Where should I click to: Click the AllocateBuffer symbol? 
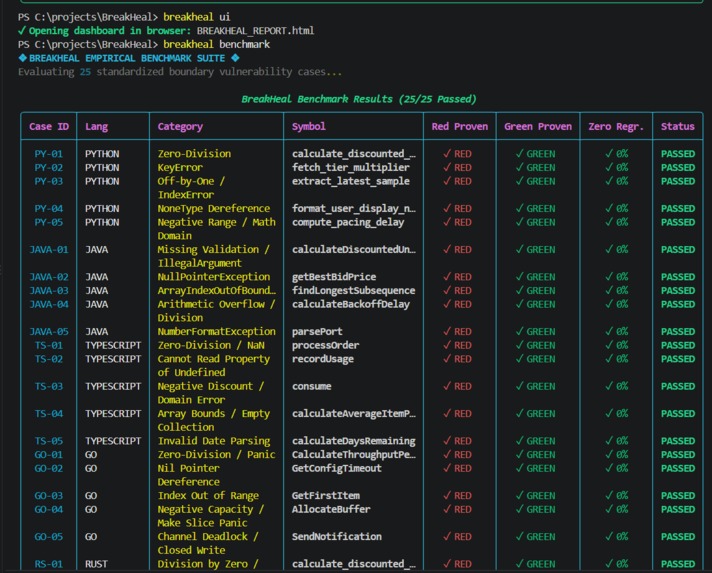[331, 509]
